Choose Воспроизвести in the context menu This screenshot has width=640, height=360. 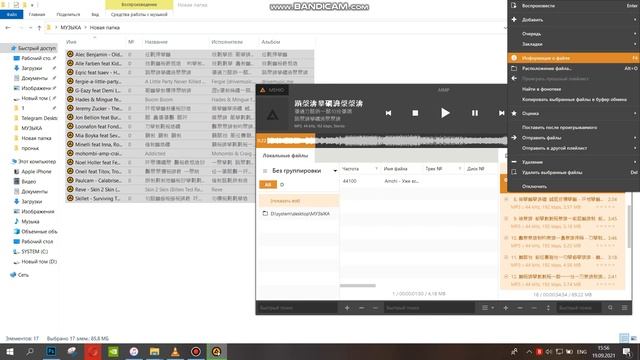click(x=573, y=6)
